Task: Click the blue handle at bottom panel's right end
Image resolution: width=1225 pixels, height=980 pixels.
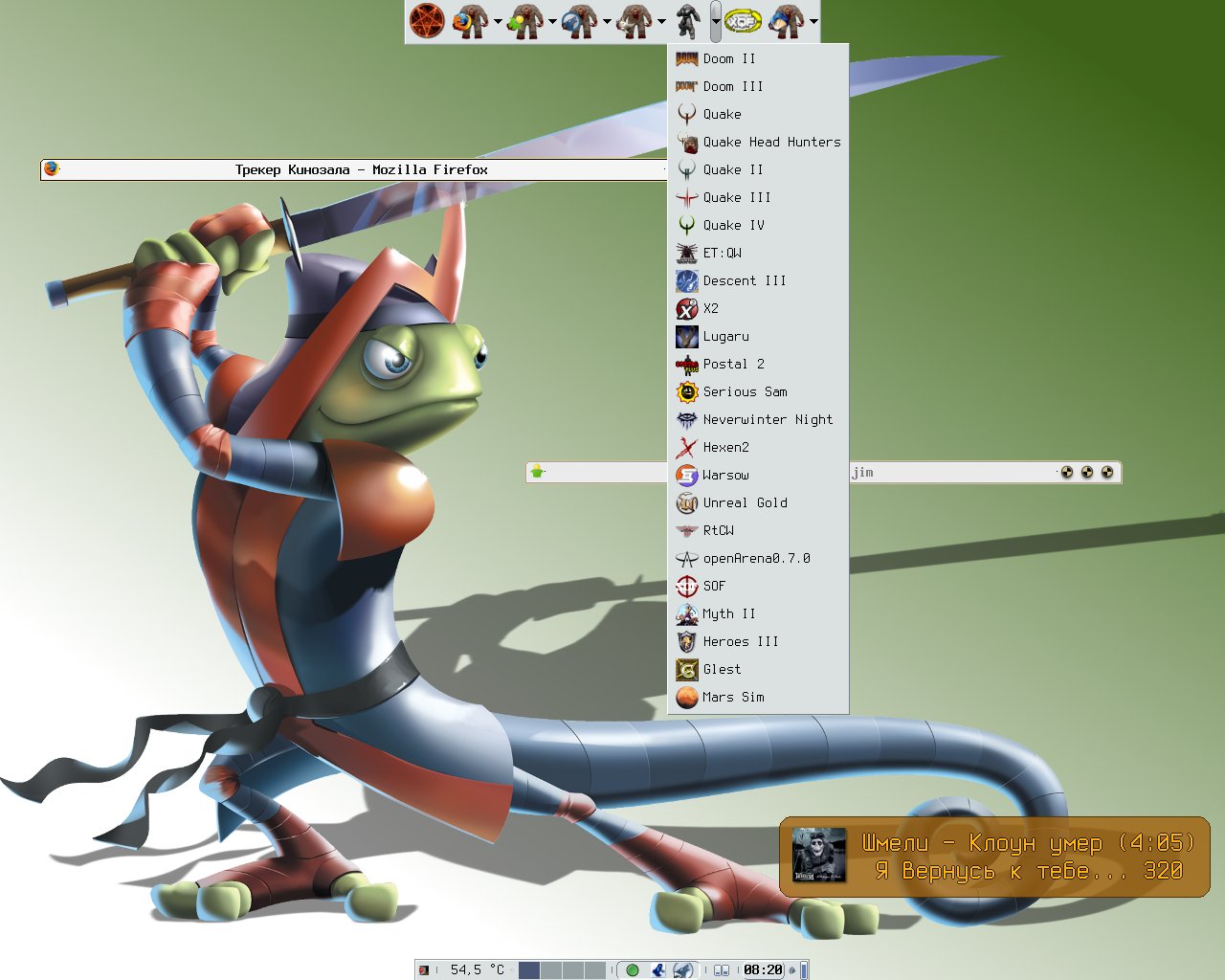Action: [804, 969]
